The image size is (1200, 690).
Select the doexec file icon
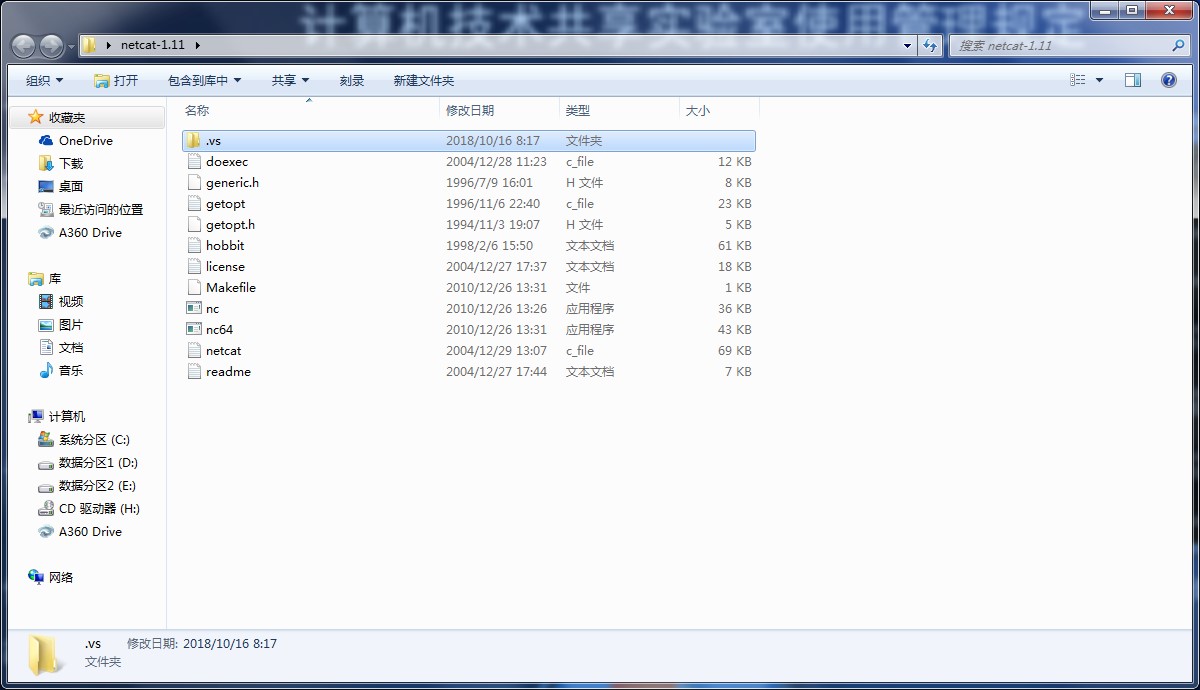(x=194, y=162)
